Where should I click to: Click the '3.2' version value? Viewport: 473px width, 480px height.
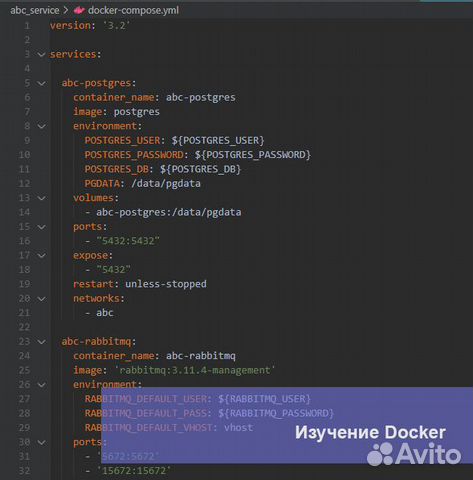click(116, 26)
